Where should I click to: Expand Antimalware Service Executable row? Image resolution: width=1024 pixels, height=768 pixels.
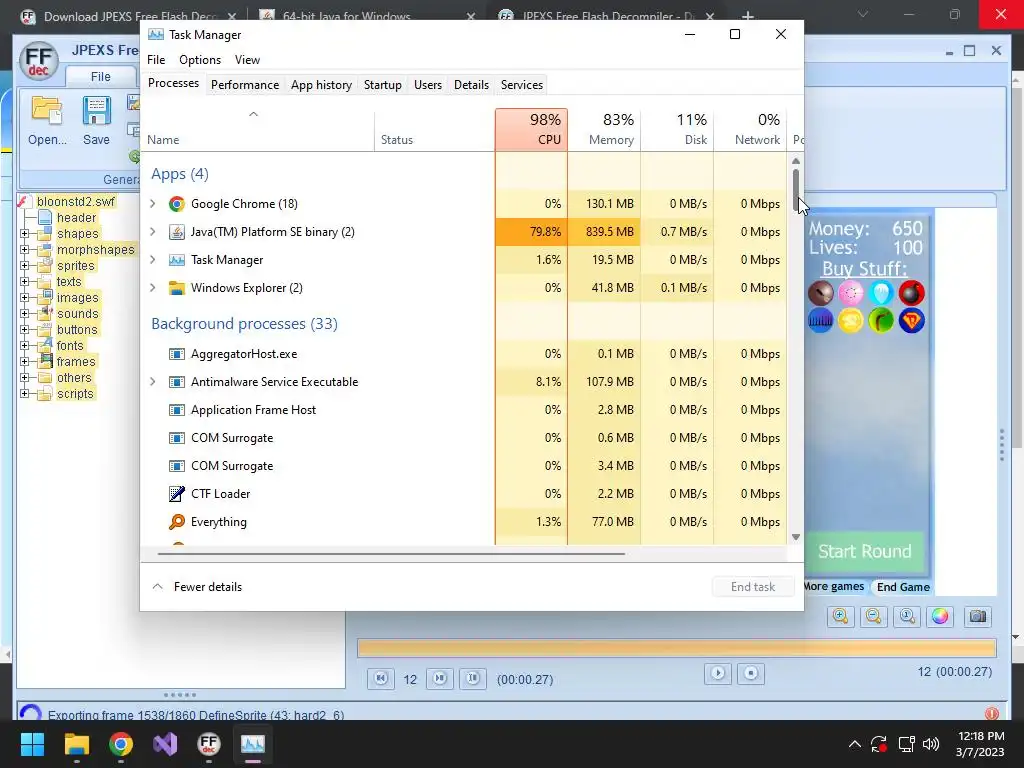[x=153, y=382]
